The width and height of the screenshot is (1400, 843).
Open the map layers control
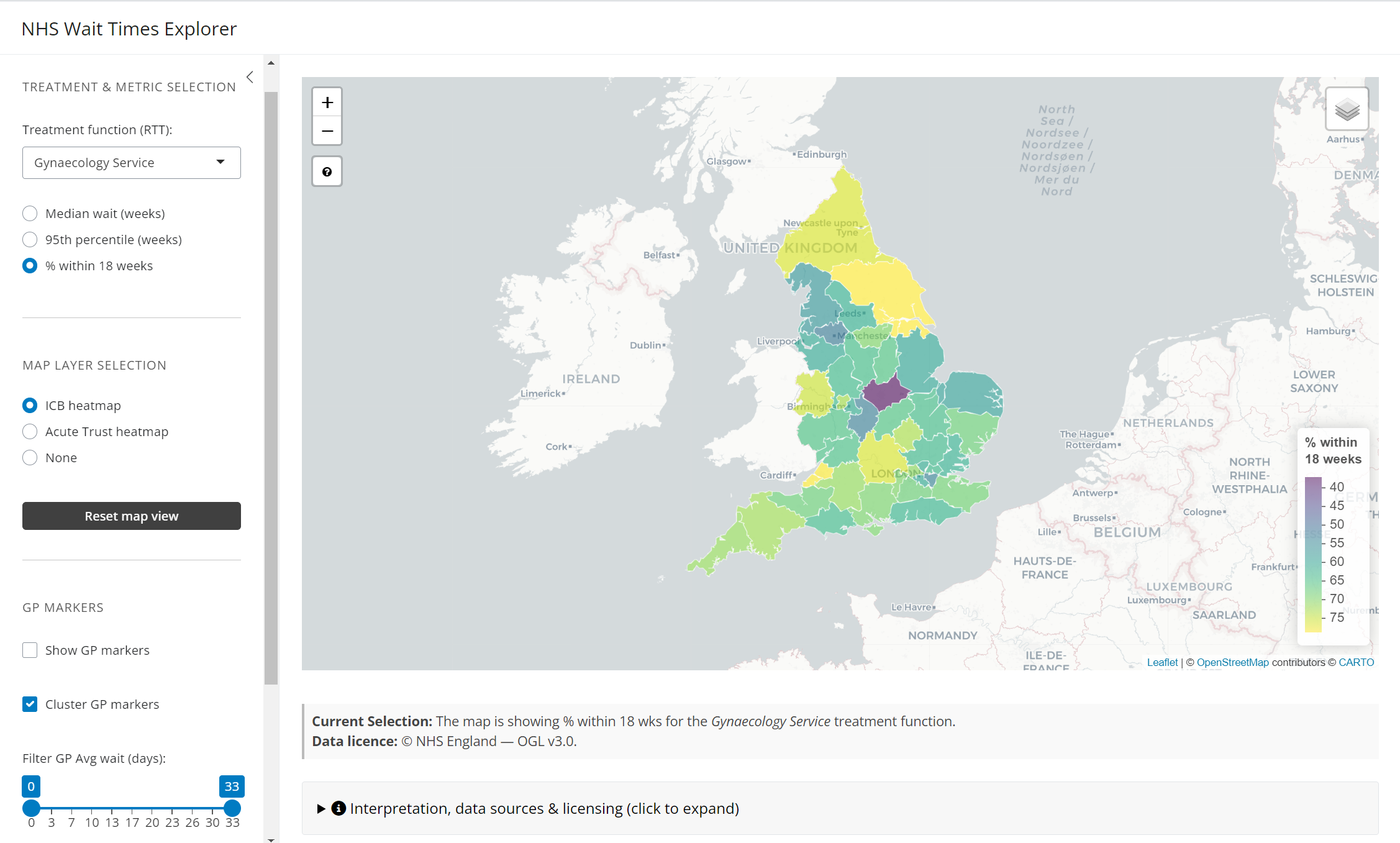coord(1347,110)
